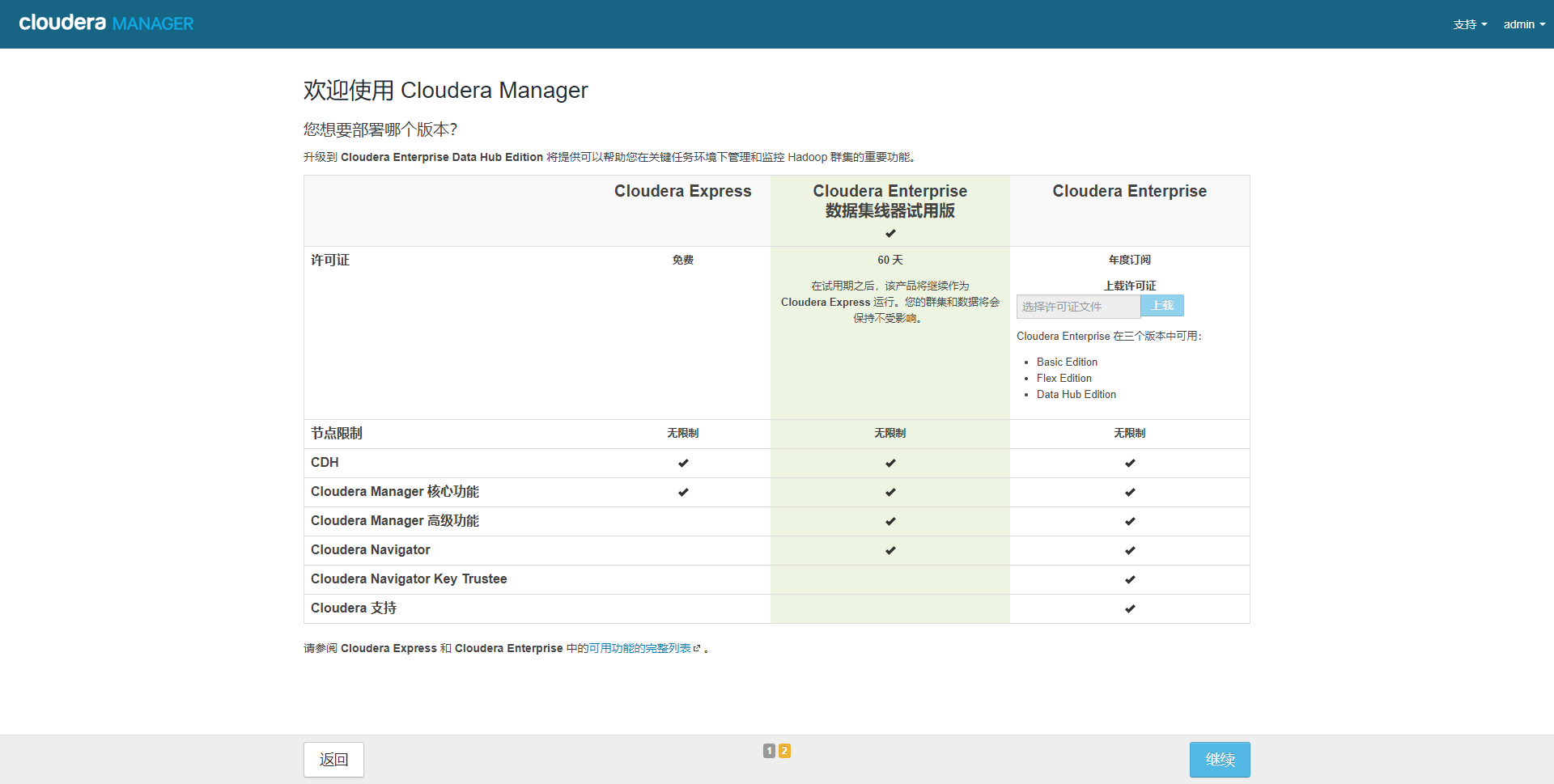The width and height of the screenshot is (1554, 784).
Task: Click 无限制 in trial column
Action: pos(890,433)
